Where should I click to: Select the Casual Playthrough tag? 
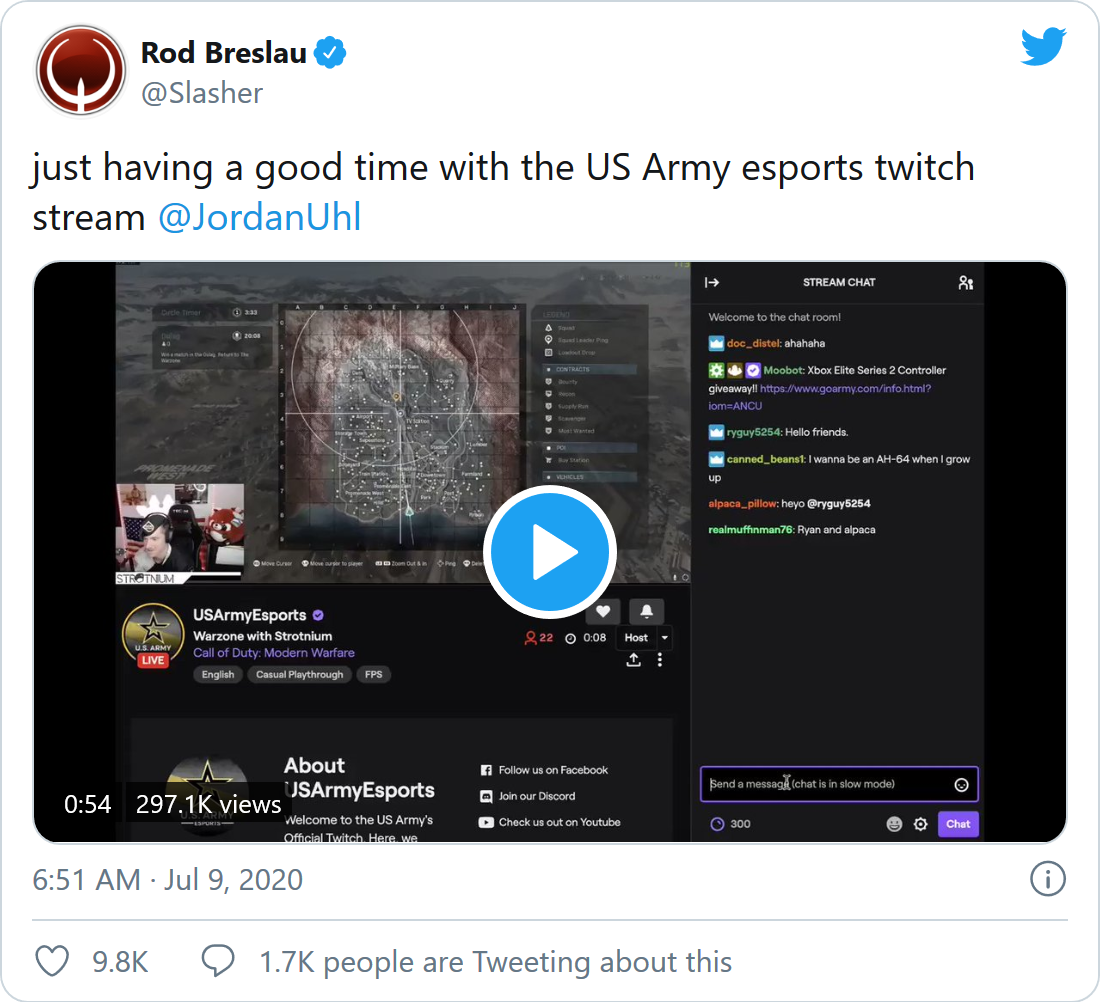coord(300,674)
